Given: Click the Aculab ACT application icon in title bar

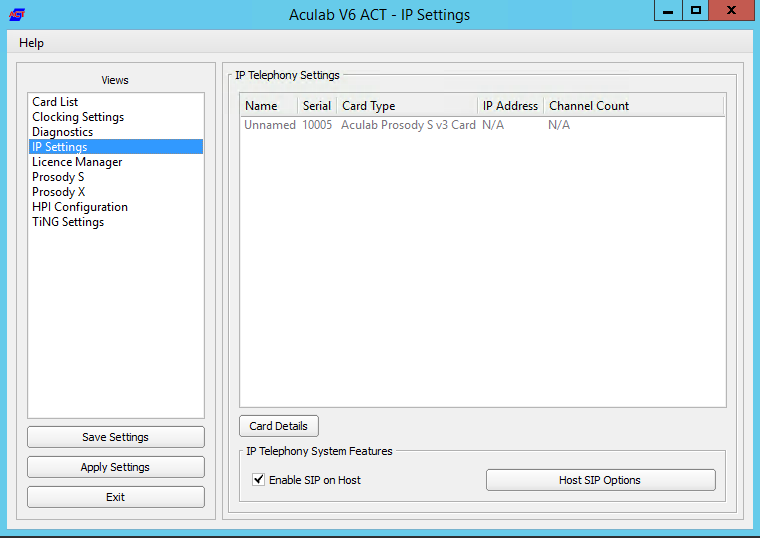Looking at the screenshot, I should click(x=16, y=15).
